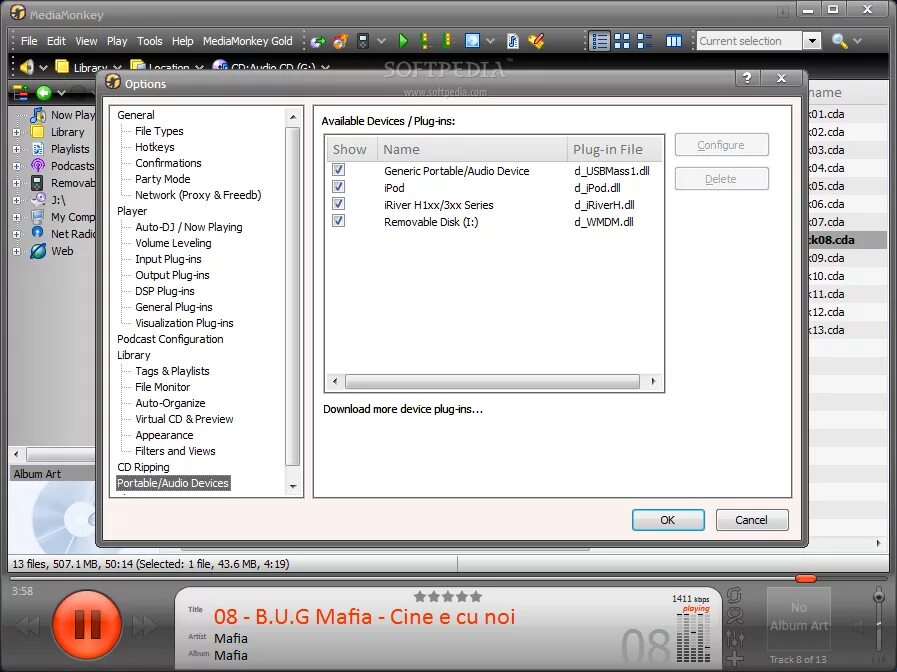This screenshot has width=897, height=672.
Task: Click the playback seek bar orange handle
Action: [805, 579]
